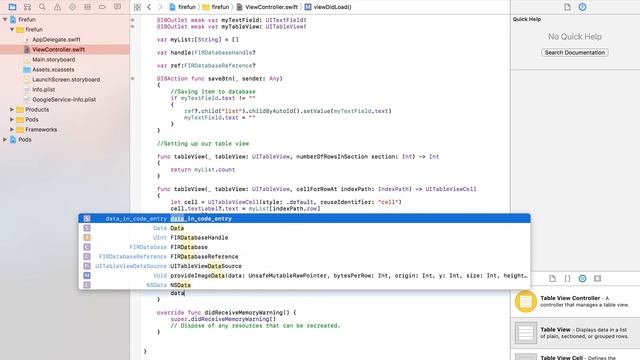Show the Quick Help inspector icon

tap(582, 7)
